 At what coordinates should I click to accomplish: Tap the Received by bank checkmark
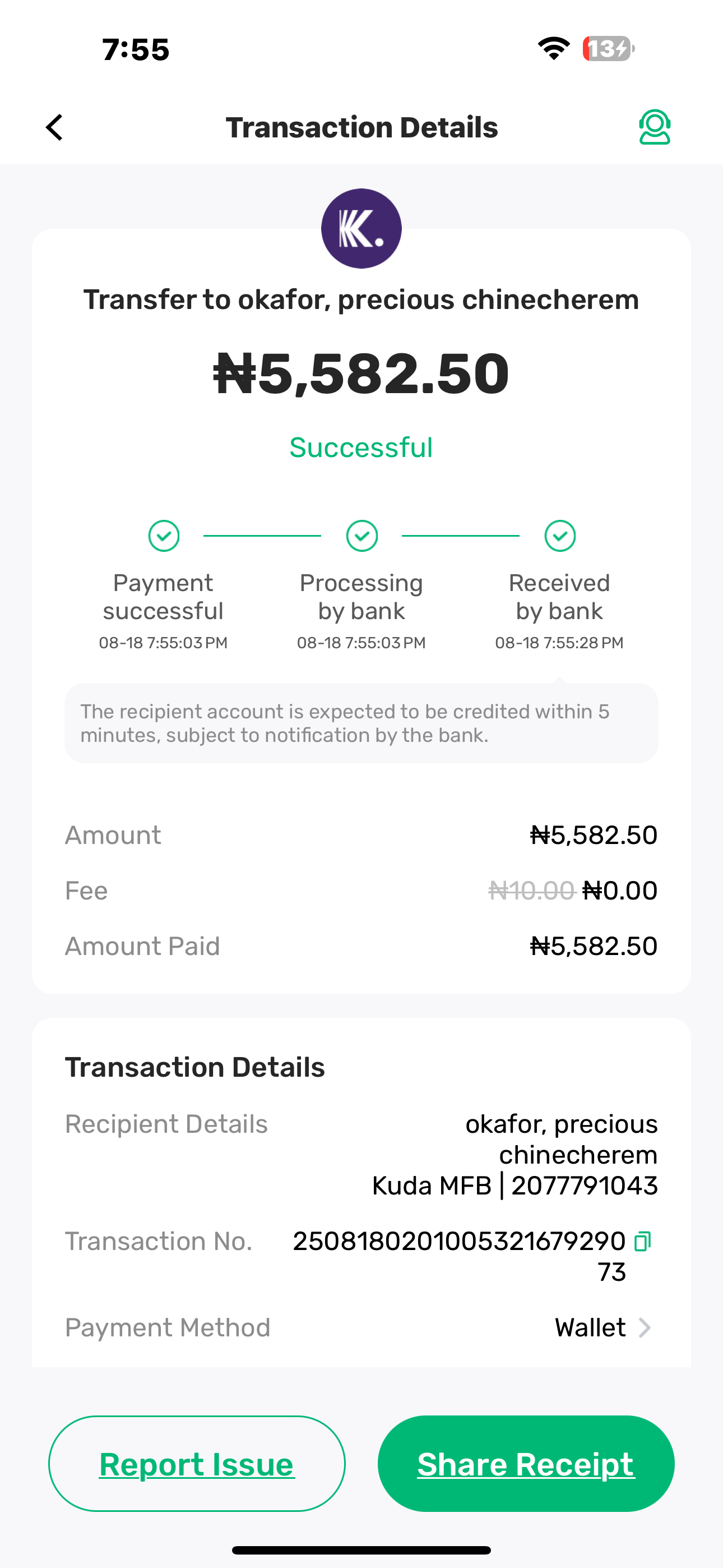[x=560, y=536]
